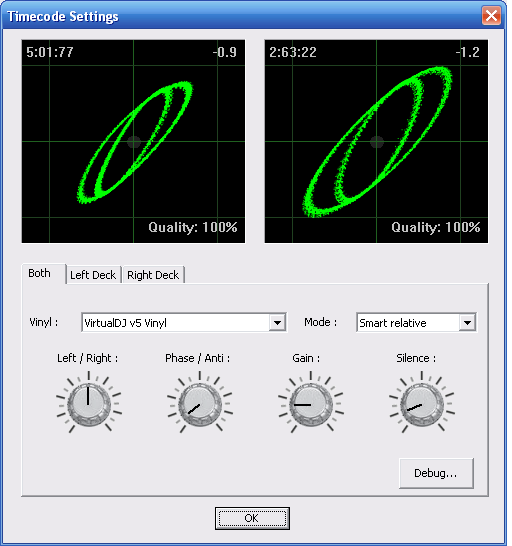Viewport: 512px width, 546px height.
Task: Expand the Mode dropdown arrow
Action: point(467,322)
